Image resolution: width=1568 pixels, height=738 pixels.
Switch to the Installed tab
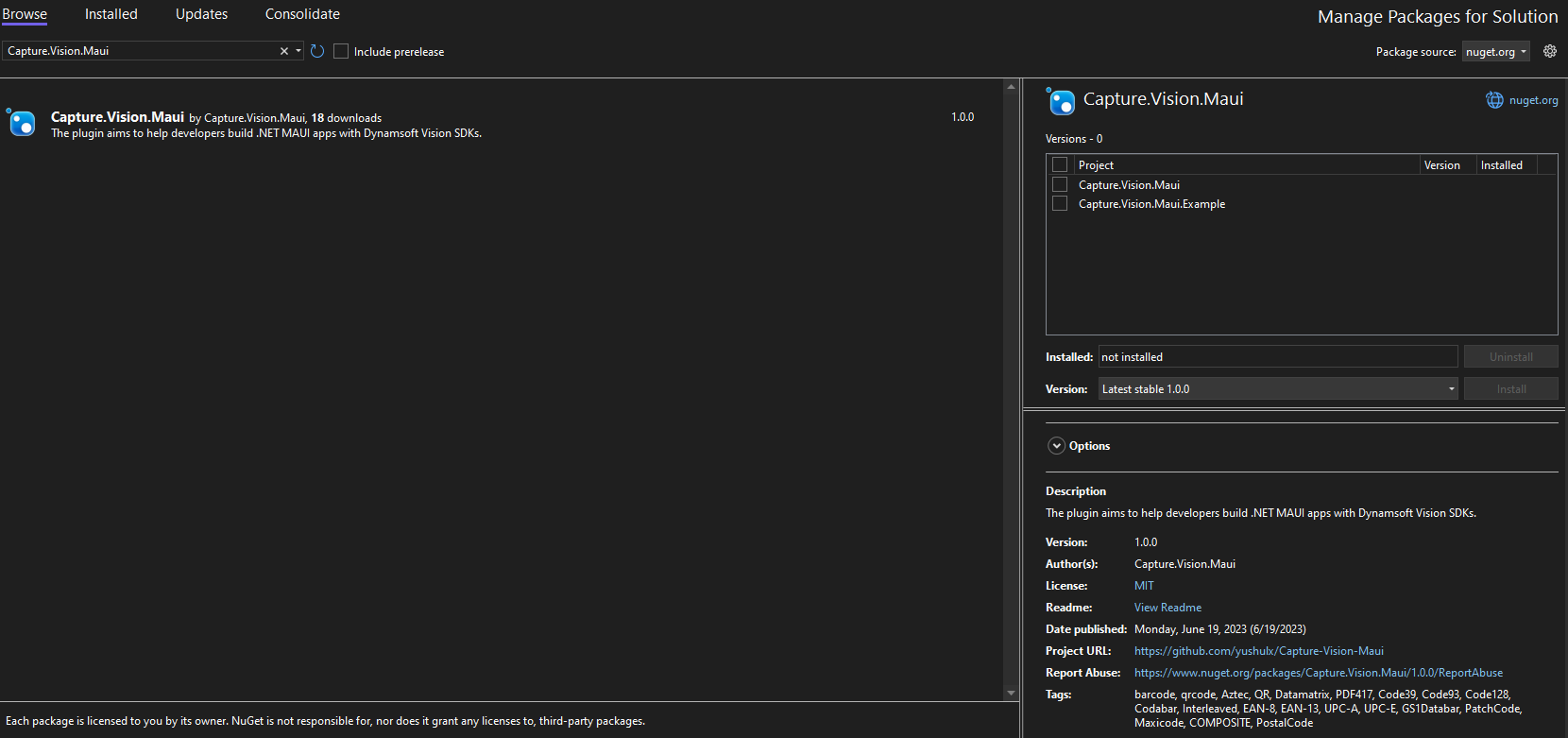(x=111, y=14)
